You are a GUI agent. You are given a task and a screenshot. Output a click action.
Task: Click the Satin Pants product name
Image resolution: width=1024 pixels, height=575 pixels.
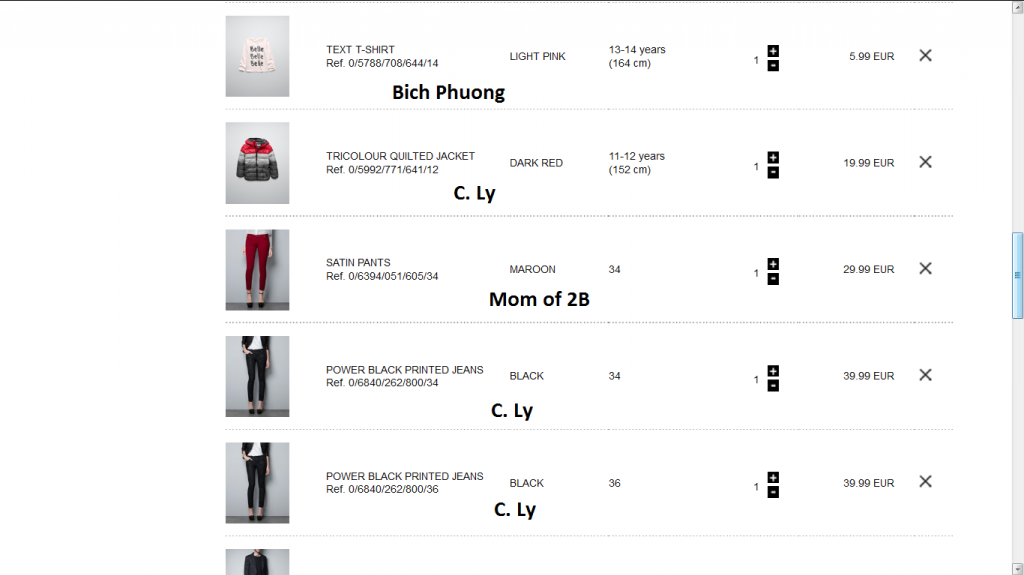point(358,263)
